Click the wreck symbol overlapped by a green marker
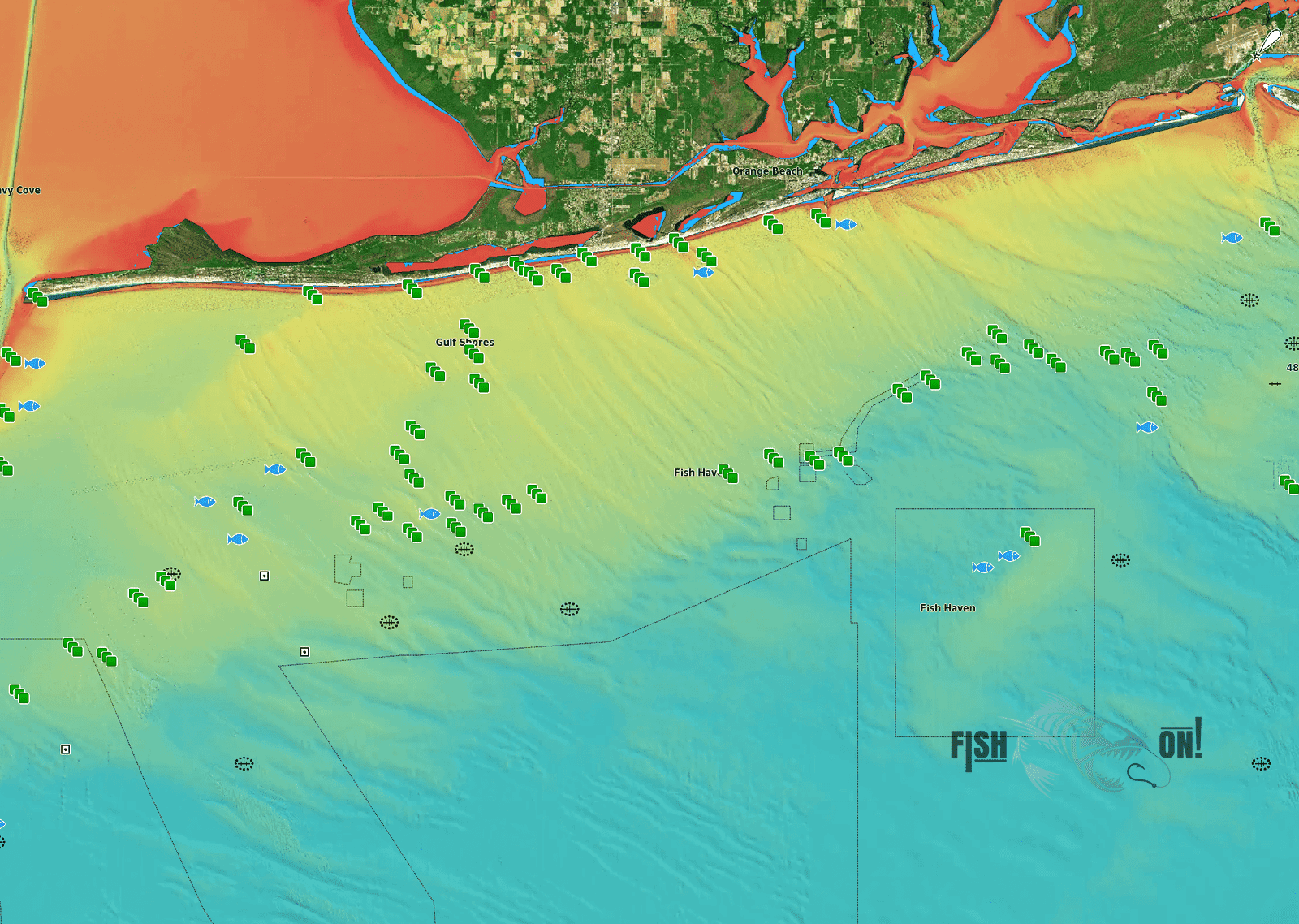This screenshot has height=924, width=1299. coord(171,574)
